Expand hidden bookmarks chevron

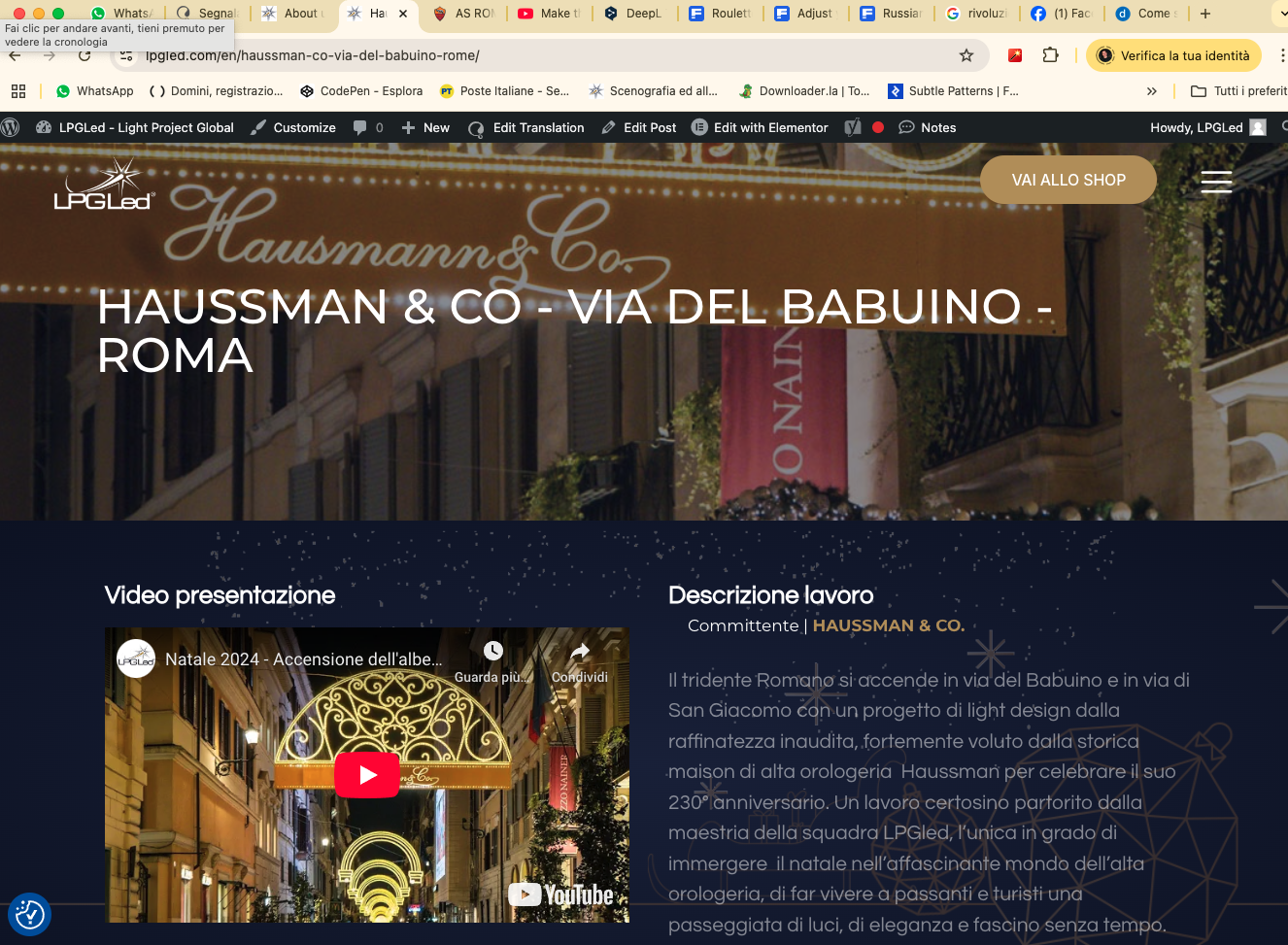coord(1152,91)
